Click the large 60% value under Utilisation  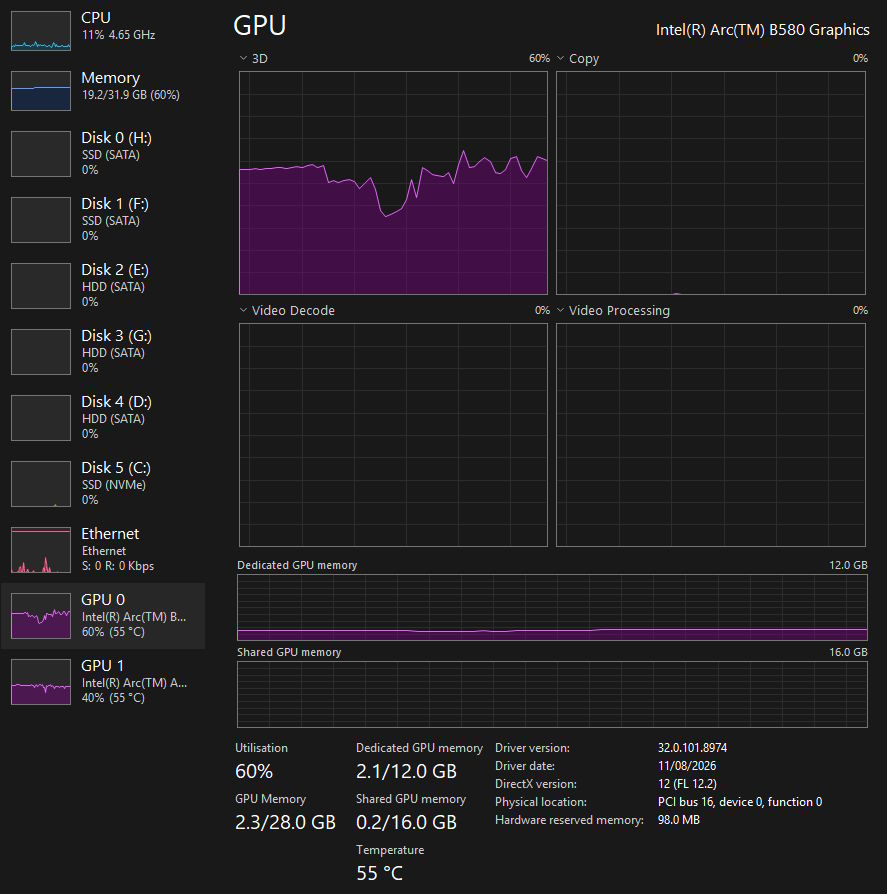[x=254, y=771]
